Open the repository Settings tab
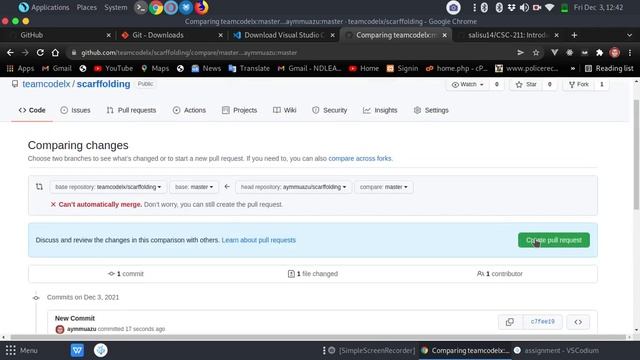The image size is (640, 360). pos(431,110)
